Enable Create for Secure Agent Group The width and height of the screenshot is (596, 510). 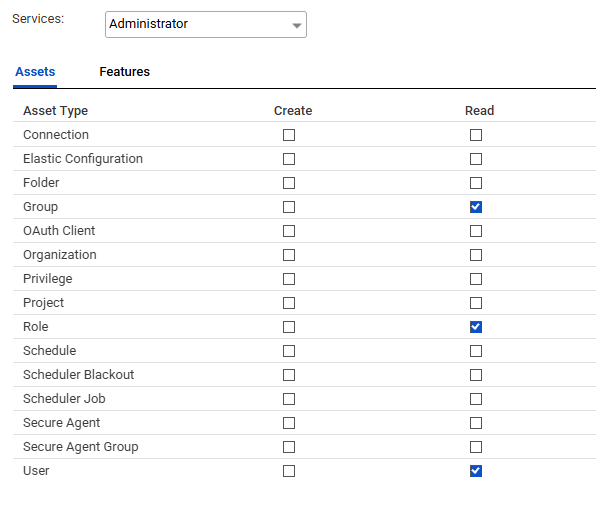[289, 447]
